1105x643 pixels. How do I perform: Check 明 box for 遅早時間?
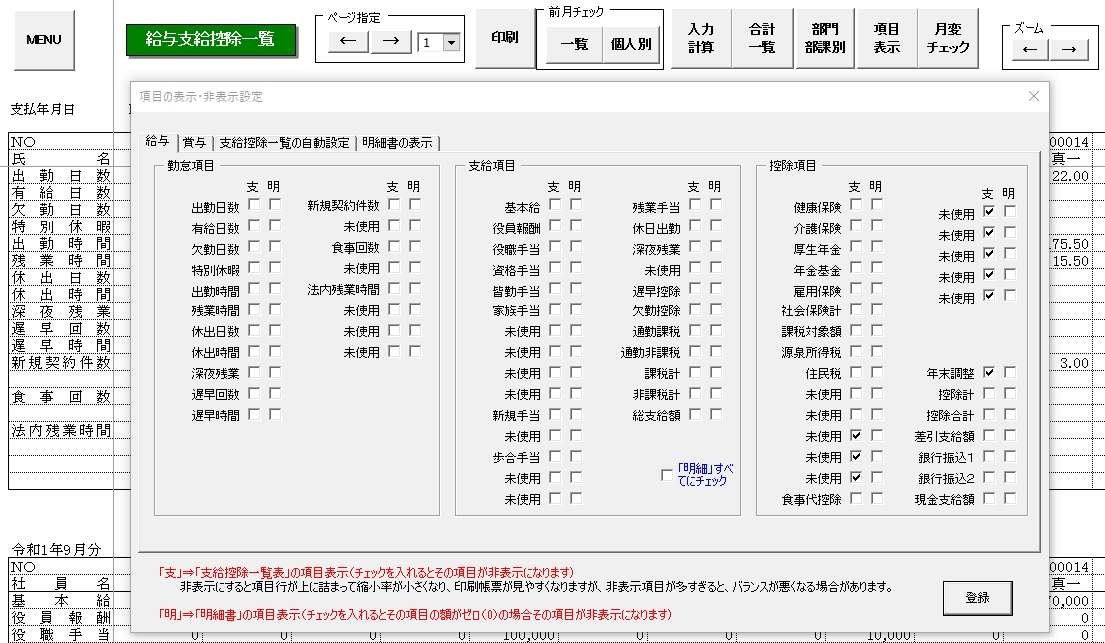pos(275,415)
